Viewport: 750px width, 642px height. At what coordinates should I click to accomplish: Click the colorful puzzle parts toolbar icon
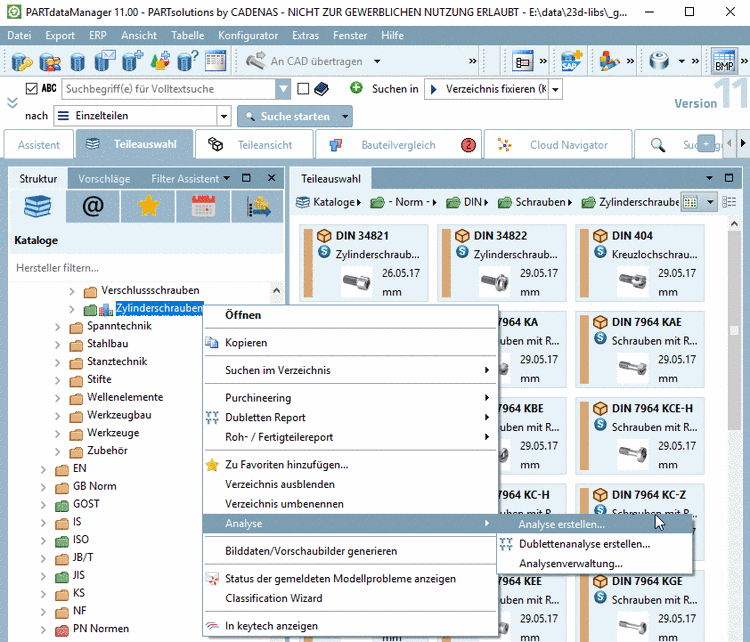(x=609, y=61)
